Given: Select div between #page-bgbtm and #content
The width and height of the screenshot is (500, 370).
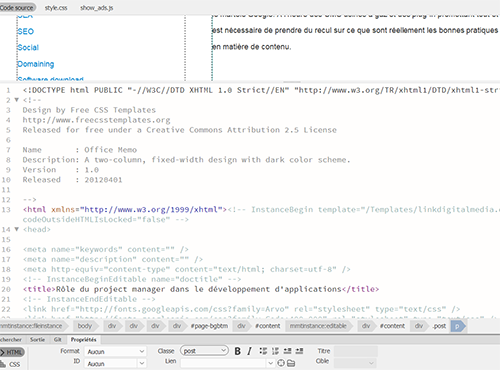Looking at the screenshot, I should tap(241, 326).
